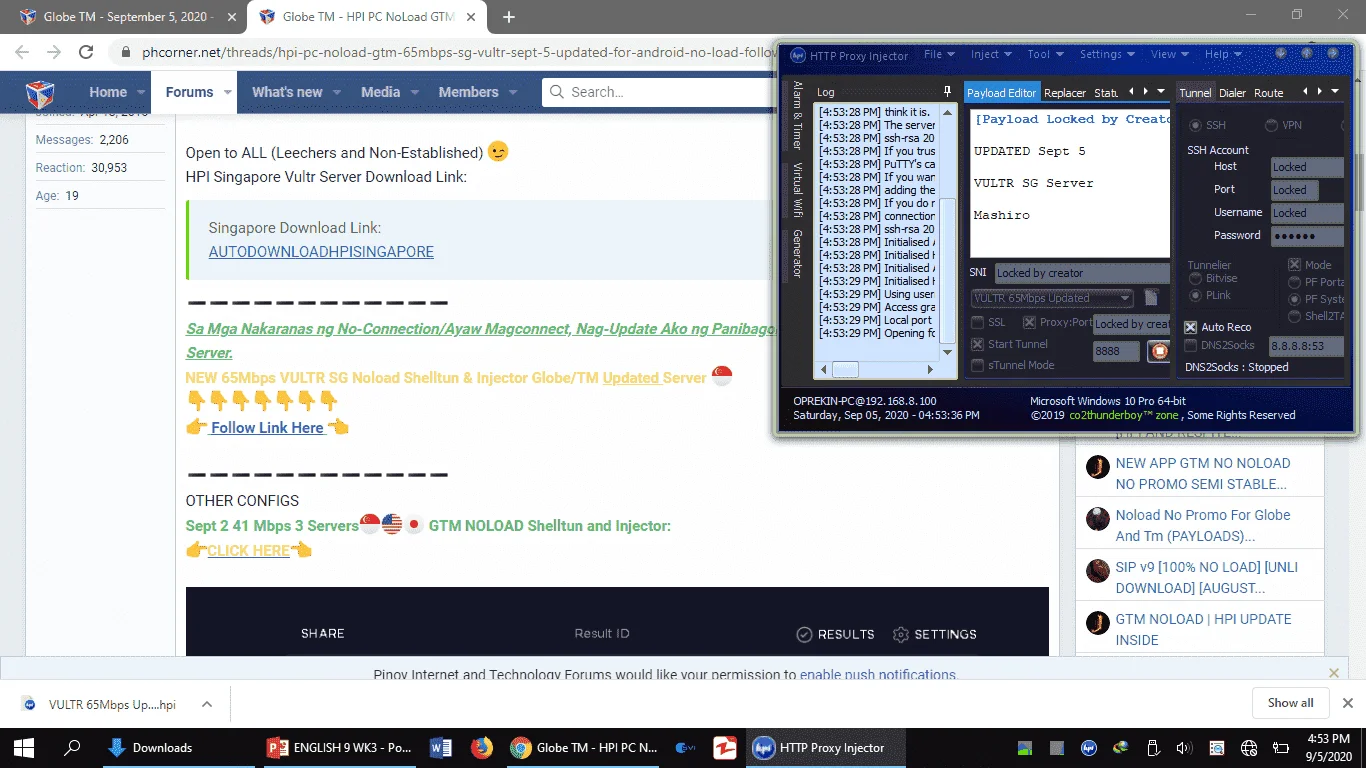
Task: Select the Bitvise tunnelier option
Action: (x=1195, y=279)
